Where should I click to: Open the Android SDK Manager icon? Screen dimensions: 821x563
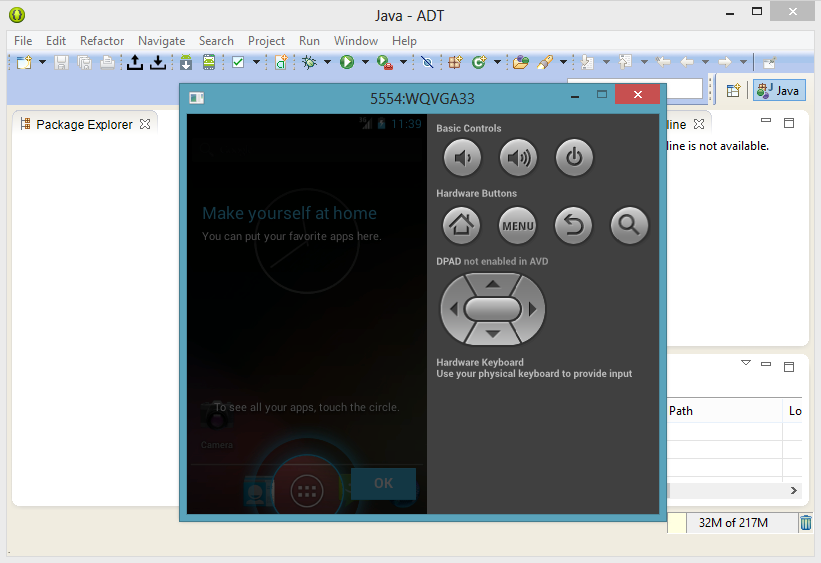coord(186,62)
